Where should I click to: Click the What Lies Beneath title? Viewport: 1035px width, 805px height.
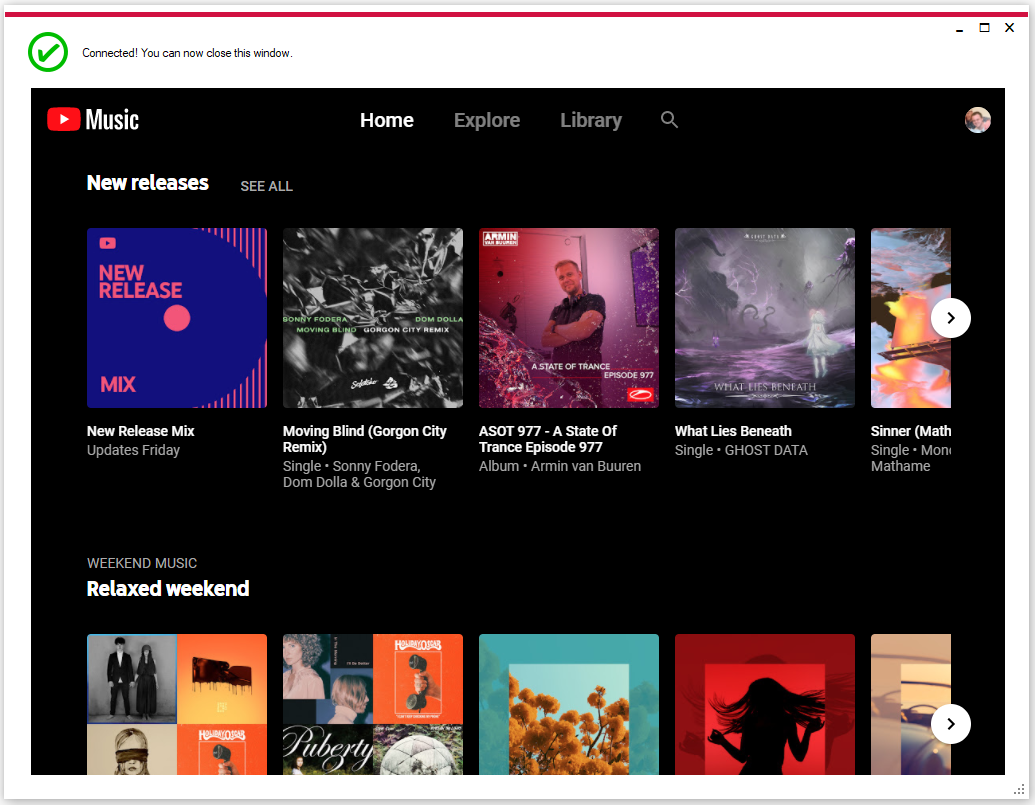[x=733, y=431]
